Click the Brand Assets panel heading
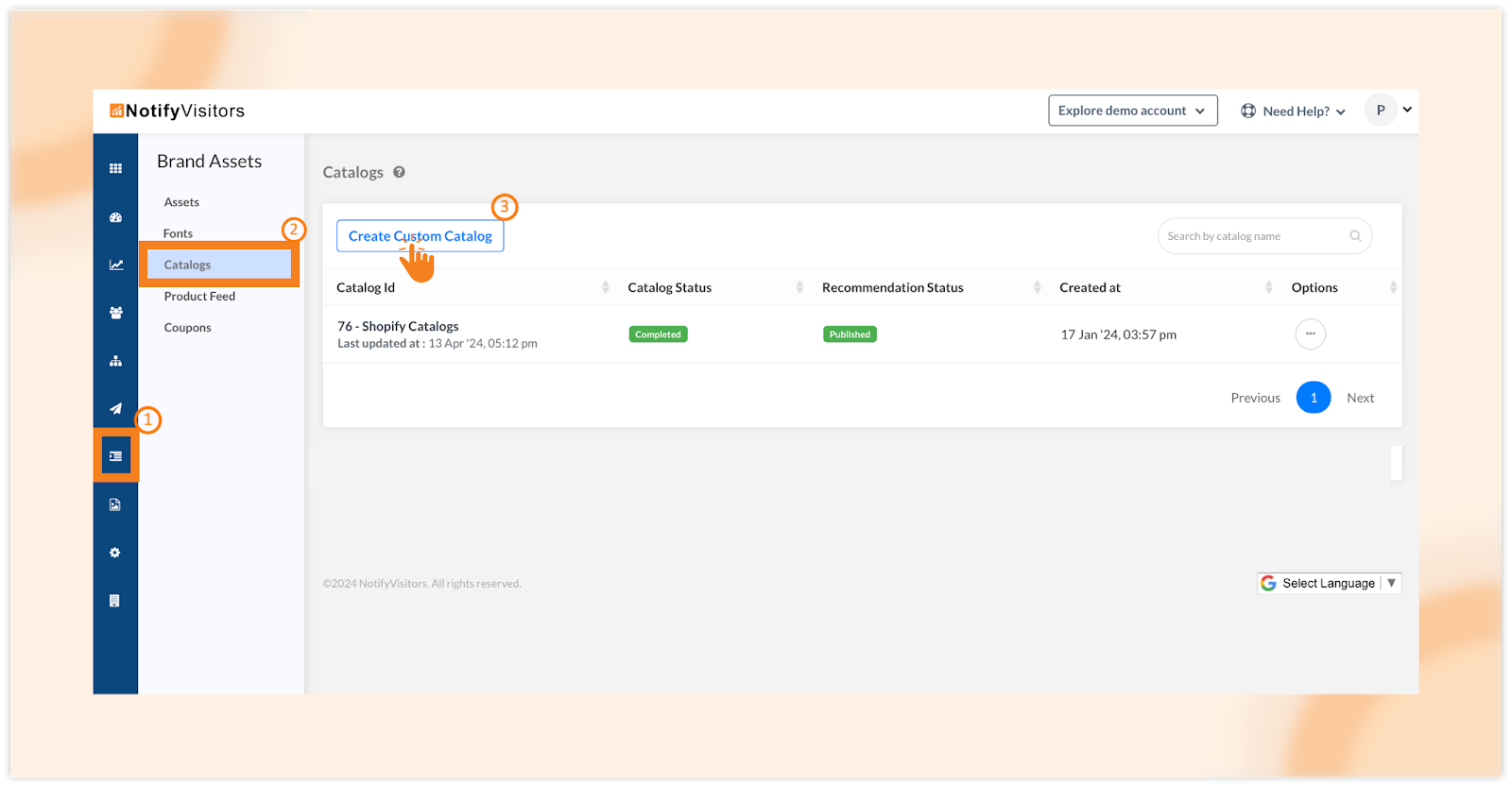This screenshot has width=1512, height=787. (209, 162)
